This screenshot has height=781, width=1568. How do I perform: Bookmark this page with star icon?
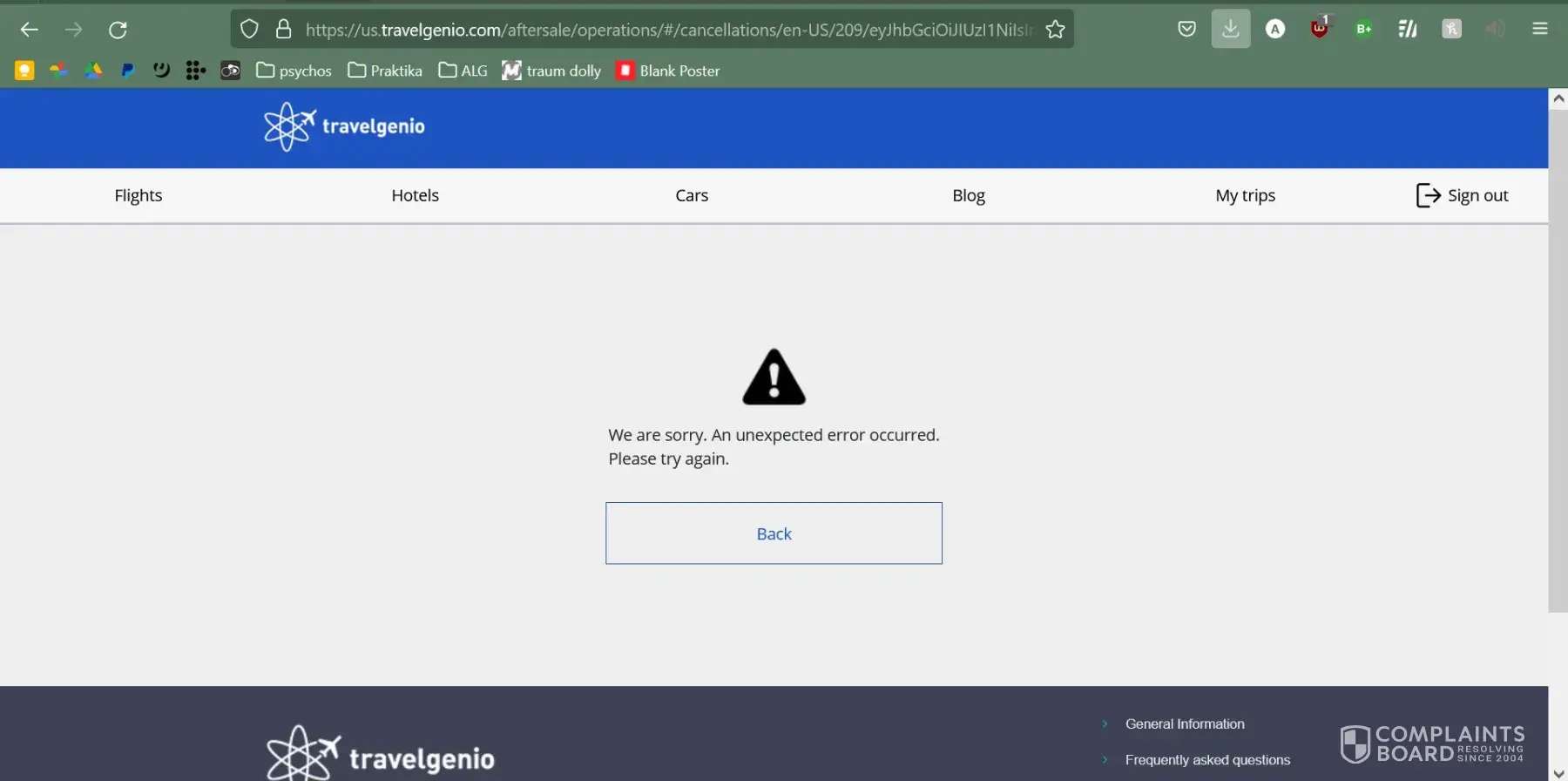tap(1055, 30)
